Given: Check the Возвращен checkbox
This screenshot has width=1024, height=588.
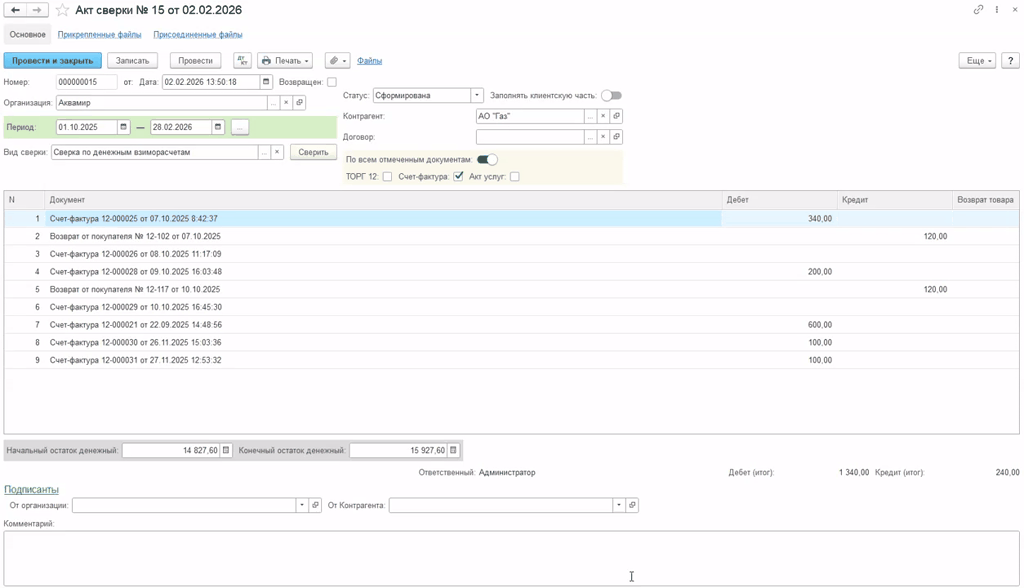Looking at the screenshot, I should (332, 82).
